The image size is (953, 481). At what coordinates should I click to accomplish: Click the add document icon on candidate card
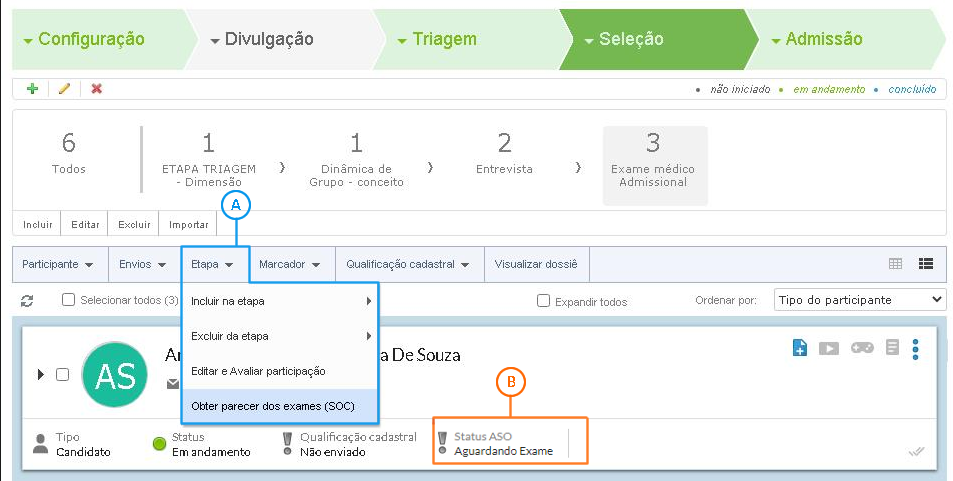click(x=799, y=348)
